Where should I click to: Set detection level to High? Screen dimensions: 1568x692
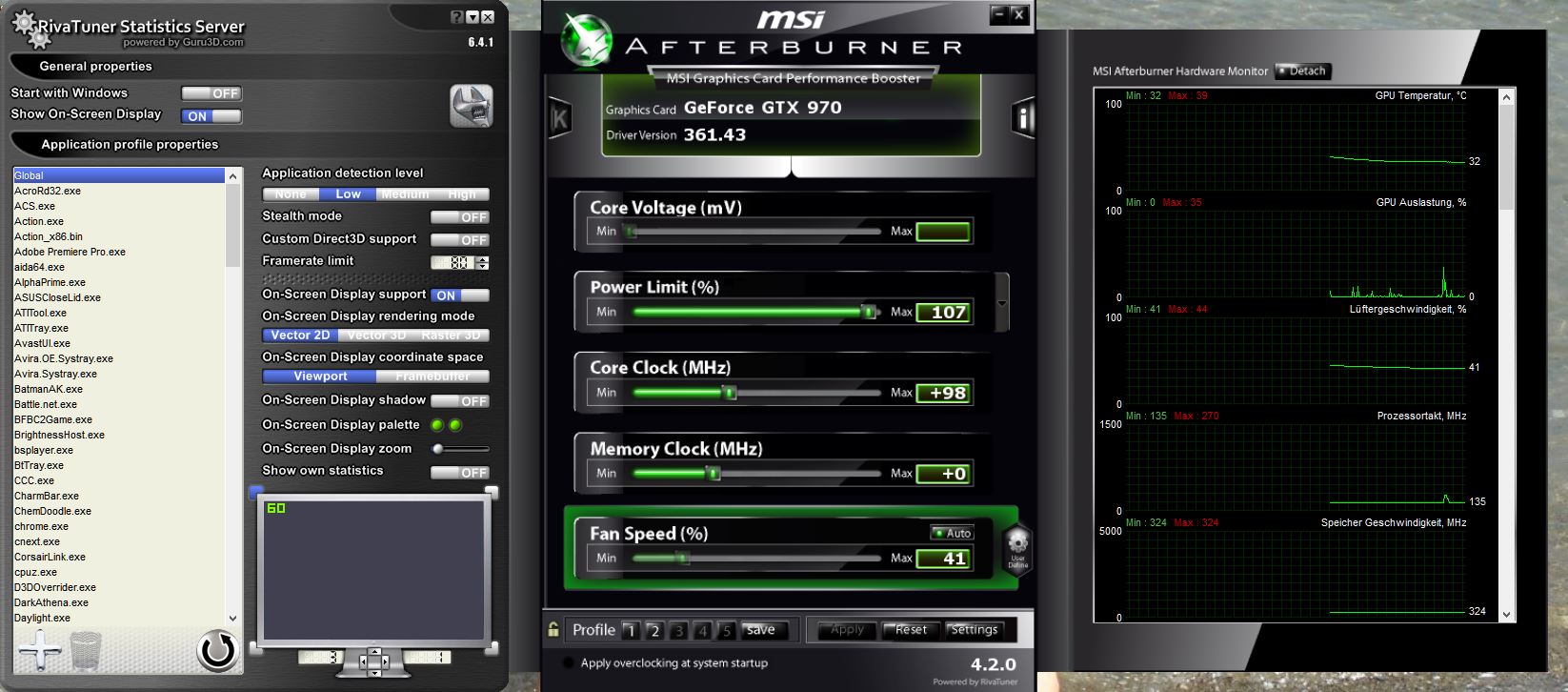(462, 194)
